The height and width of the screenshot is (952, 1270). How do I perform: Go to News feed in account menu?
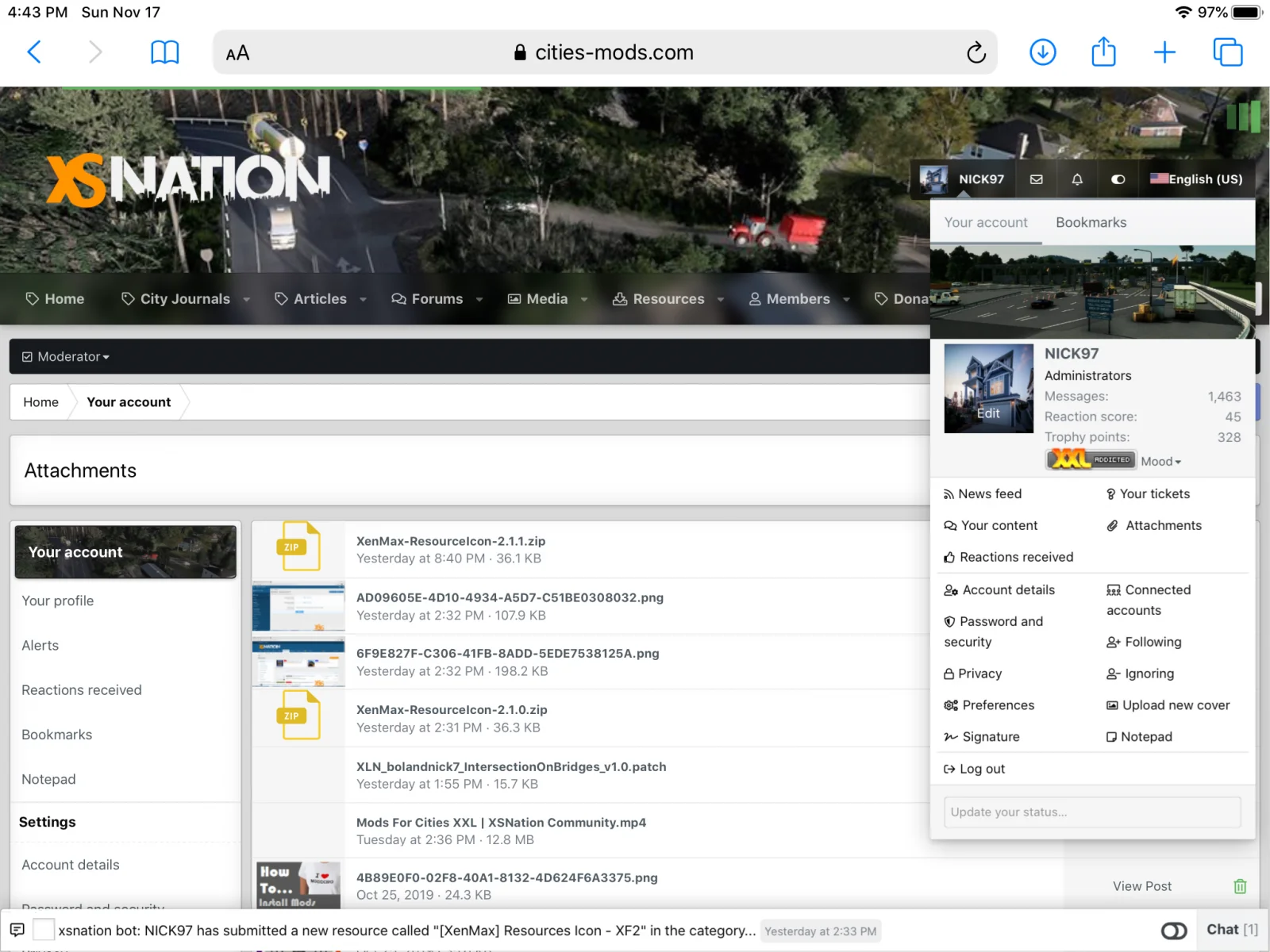point(983,493)
